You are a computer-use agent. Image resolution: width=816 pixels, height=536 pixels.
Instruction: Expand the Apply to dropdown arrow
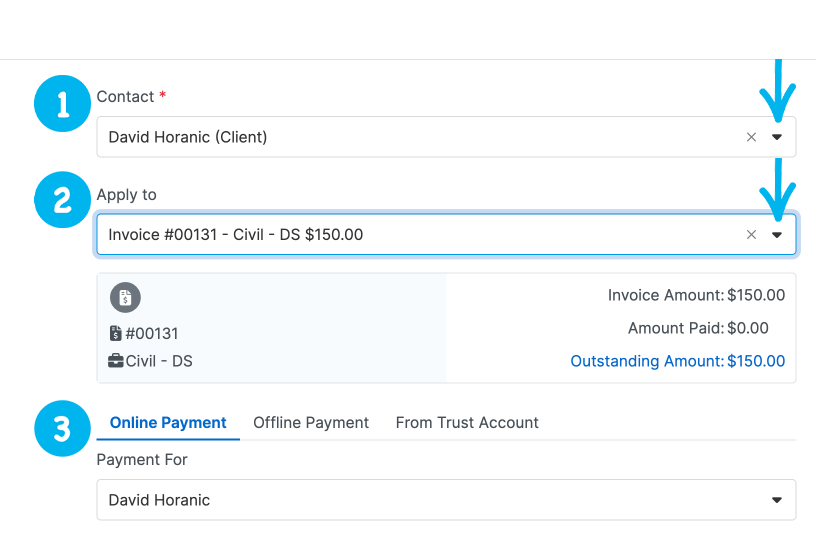click(x=776, y=235)
